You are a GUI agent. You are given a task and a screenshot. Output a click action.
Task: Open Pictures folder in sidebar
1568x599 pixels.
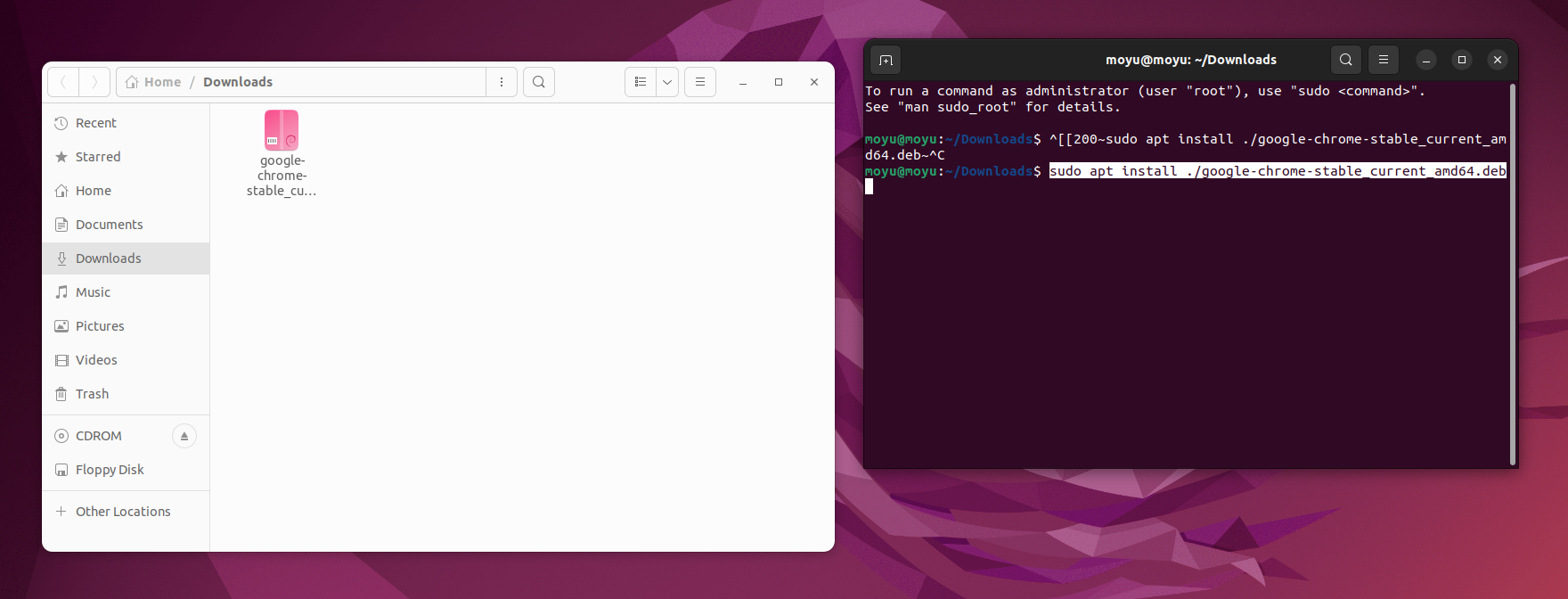click(126, 326)
